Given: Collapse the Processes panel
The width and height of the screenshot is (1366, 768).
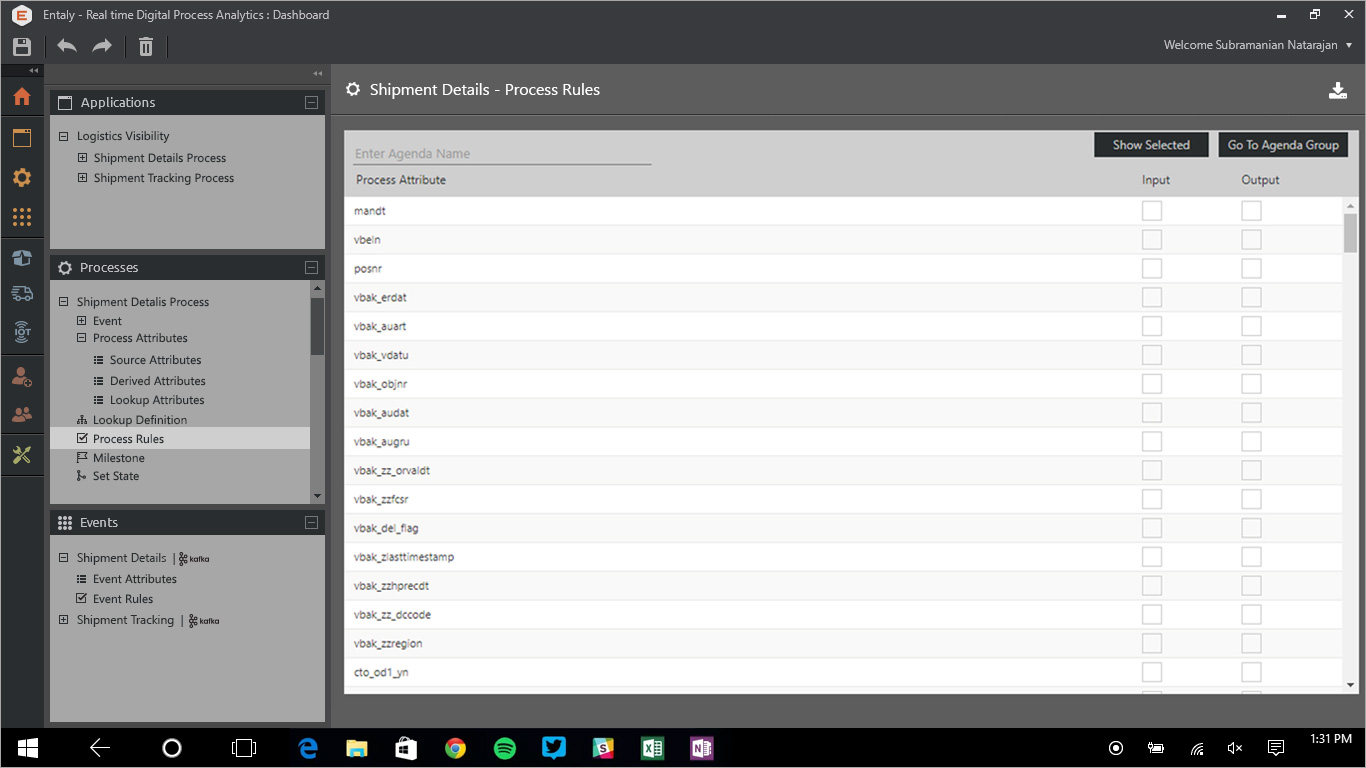Looking at the screenshot, I should pos(311,268).
